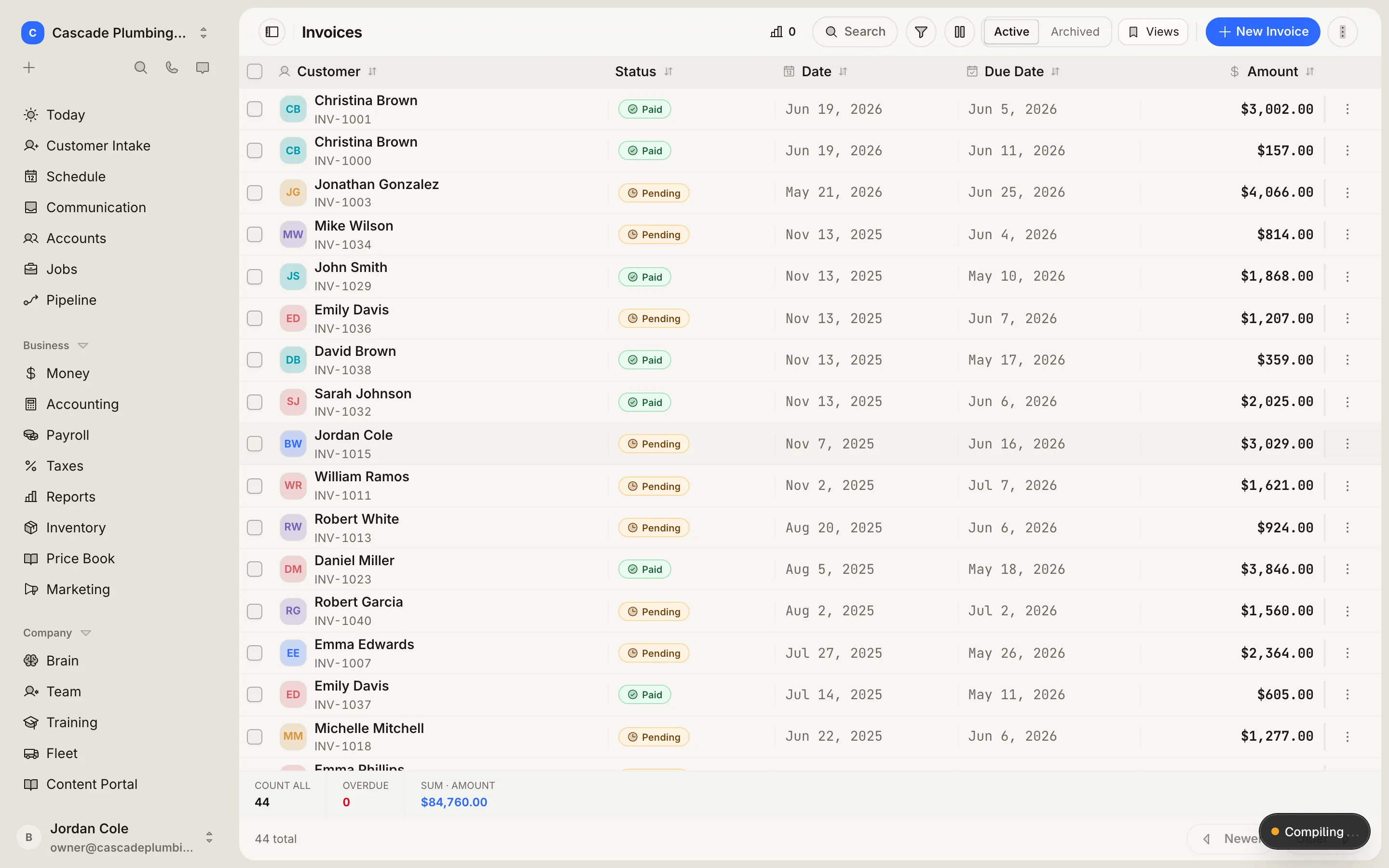
Task: Open Payroll in the sidebar
Action: tap(67, 434)
